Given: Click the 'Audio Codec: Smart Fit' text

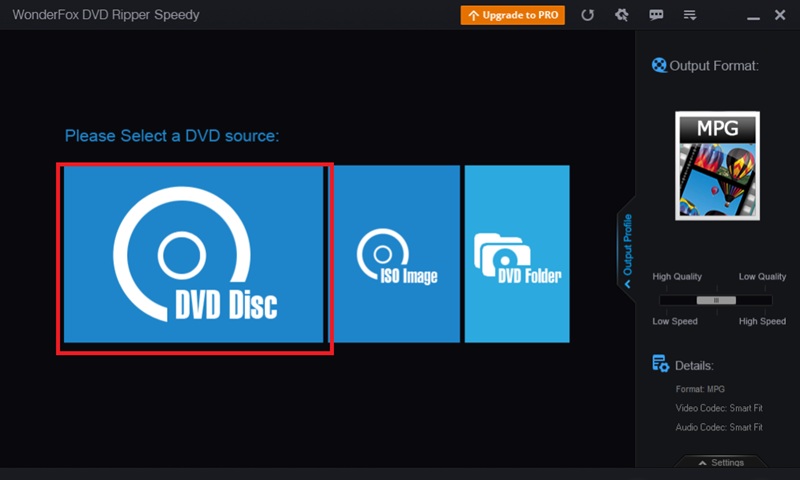Looking at the screenshot, I should [719, 427].
